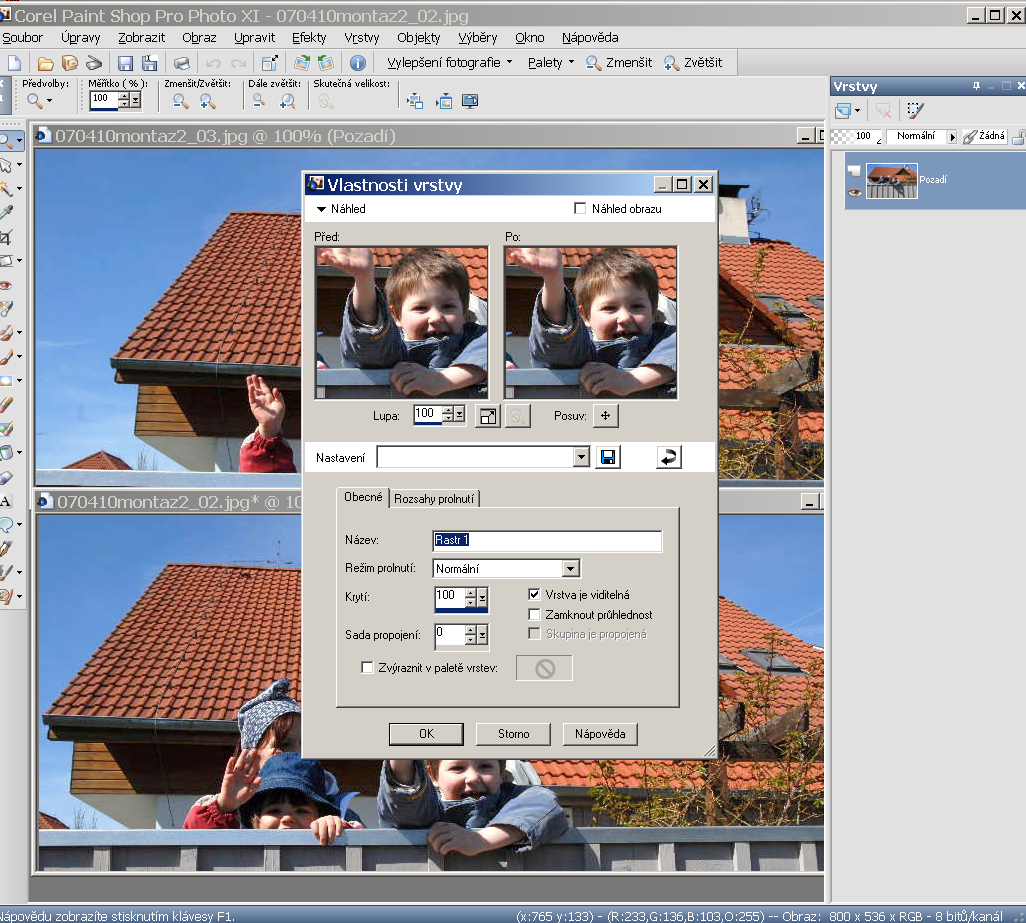Uncheck Vrstva je viditelná checkbox

coord(534,594)
